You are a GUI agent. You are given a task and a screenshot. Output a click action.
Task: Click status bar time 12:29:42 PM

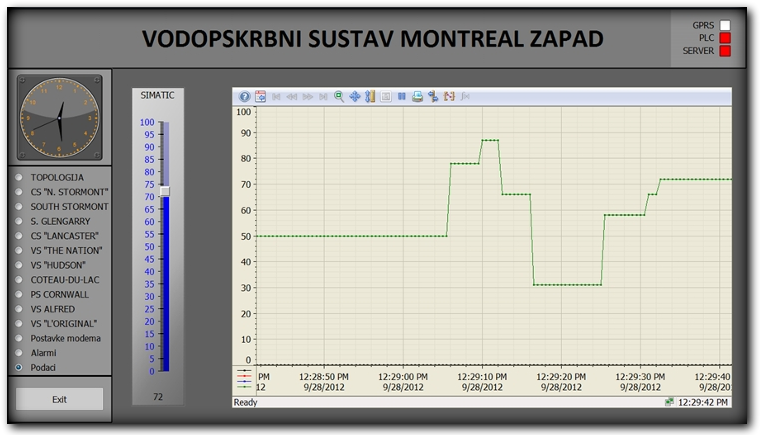[x=703, y=402]
